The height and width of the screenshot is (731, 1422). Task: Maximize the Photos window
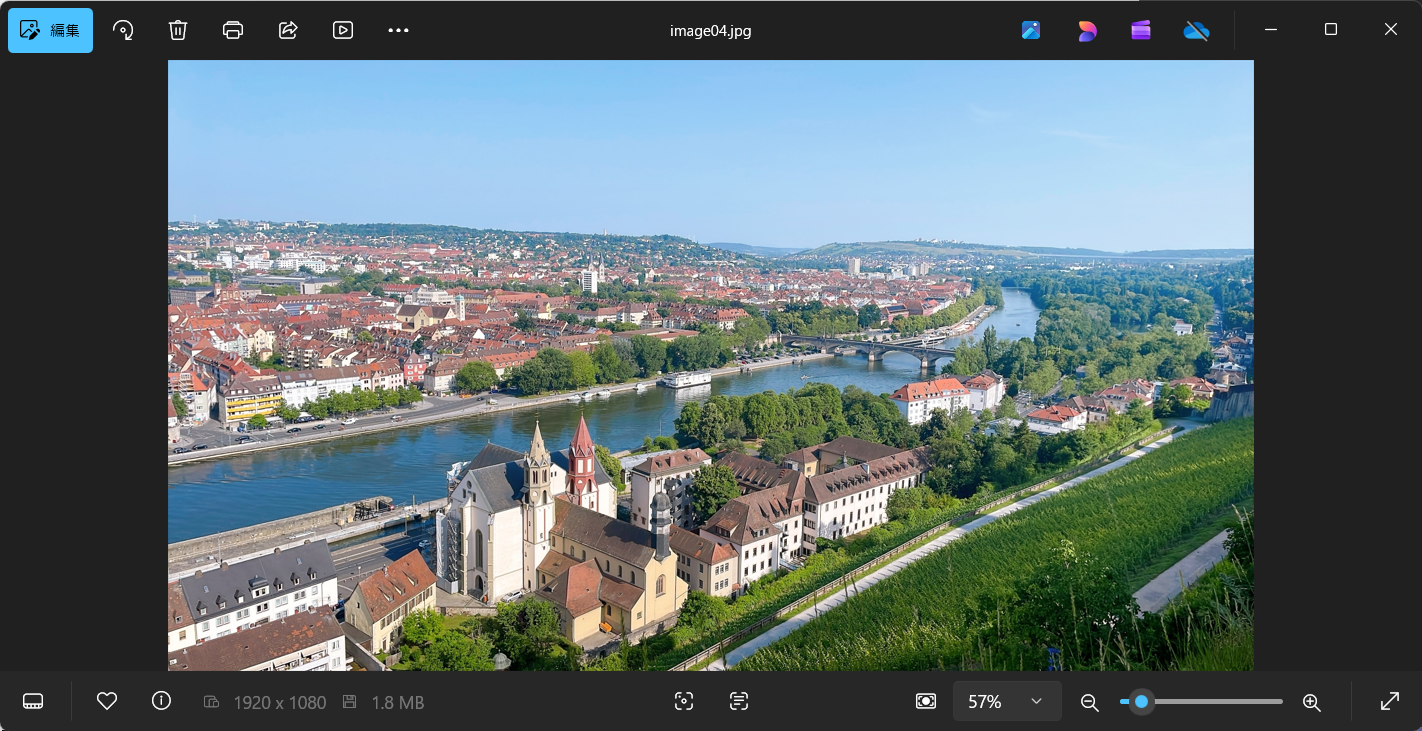click(x=1331, y=30)
